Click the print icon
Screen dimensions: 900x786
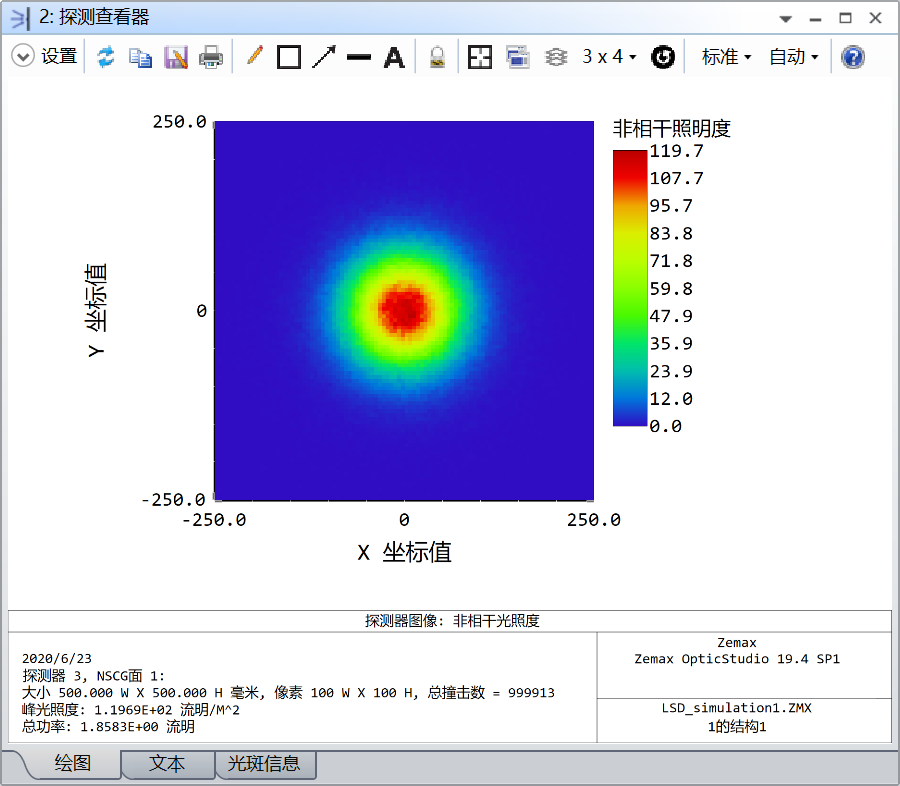tap(211, 57)
